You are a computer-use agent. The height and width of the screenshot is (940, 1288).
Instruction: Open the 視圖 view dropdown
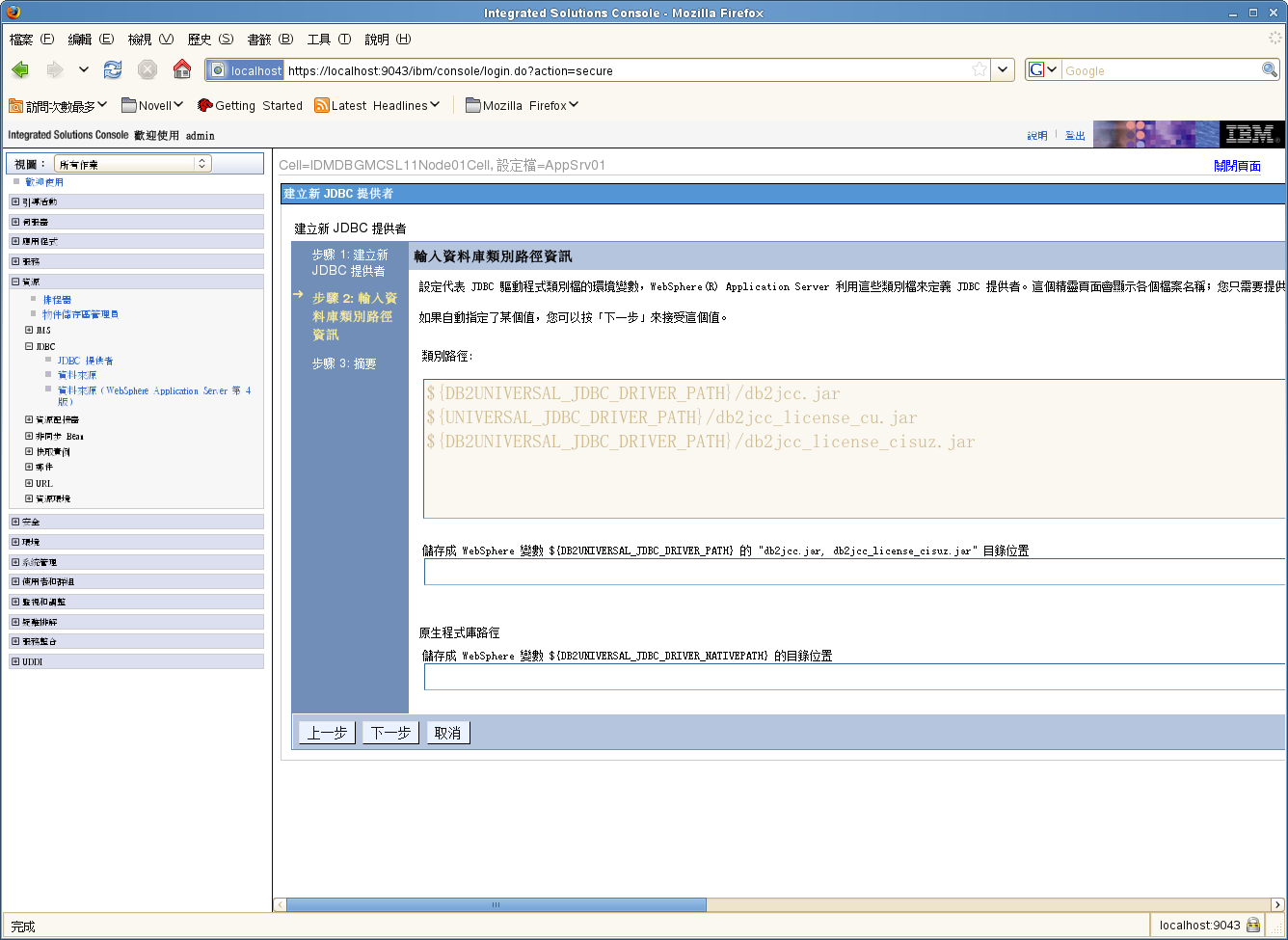132,164
